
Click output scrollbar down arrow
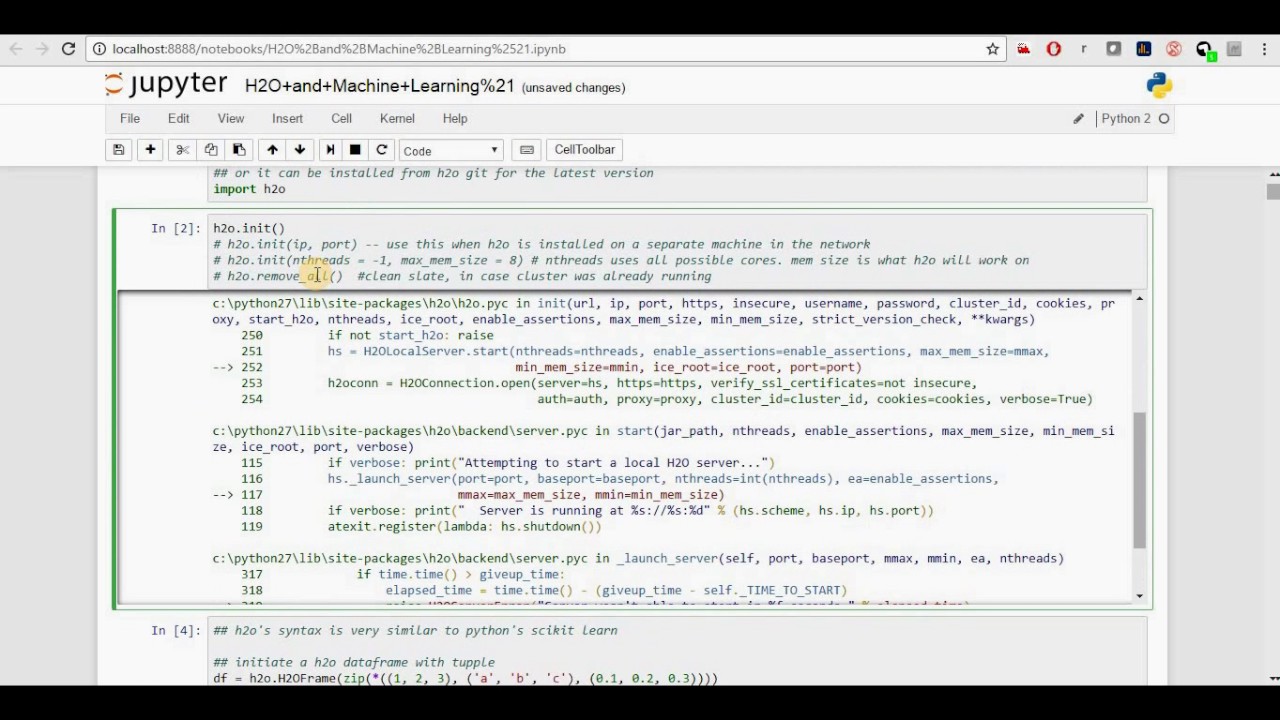pos(1139,596)
